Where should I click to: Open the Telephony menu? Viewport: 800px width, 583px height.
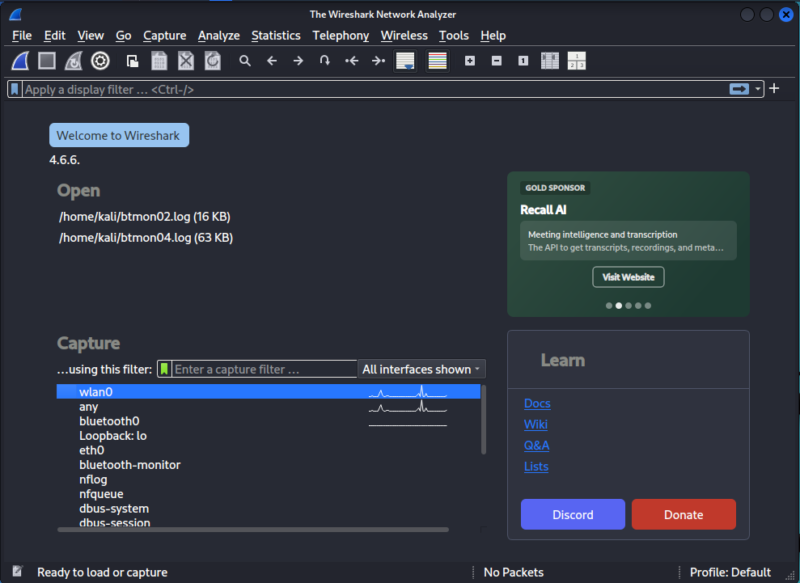pos(341,36)
